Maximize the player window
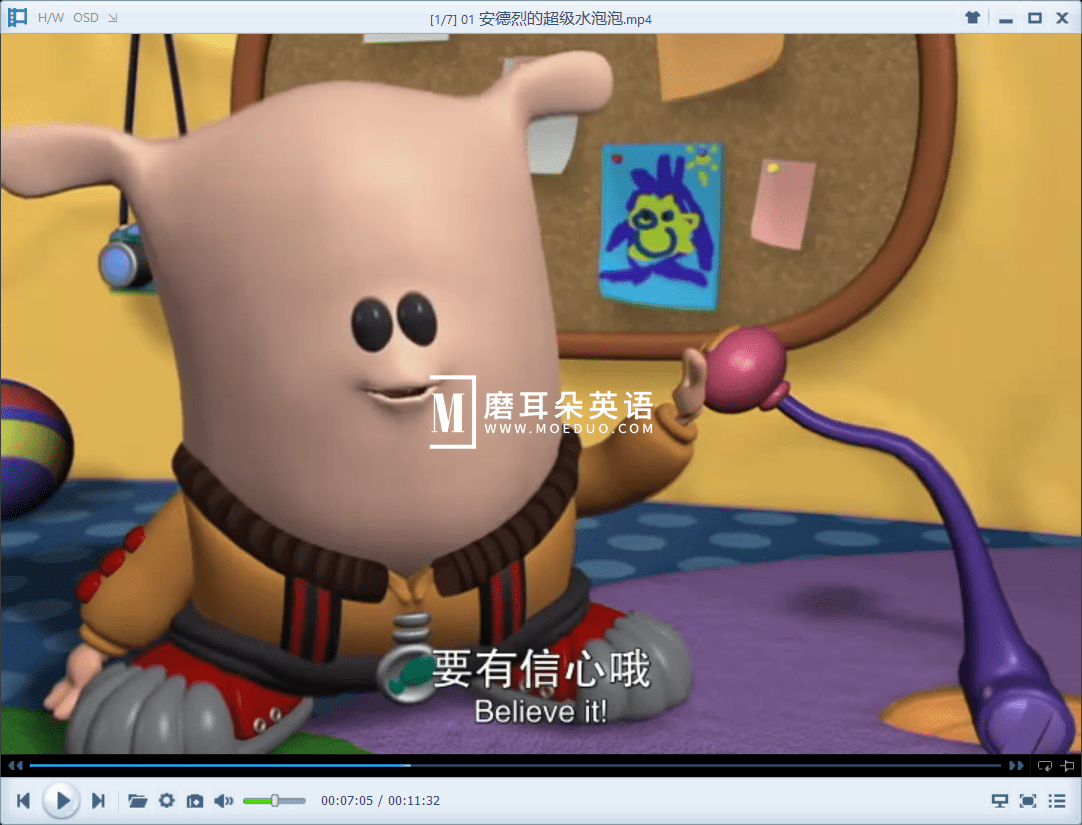This screenshot has width=1082, height=825. (1035, 18)
